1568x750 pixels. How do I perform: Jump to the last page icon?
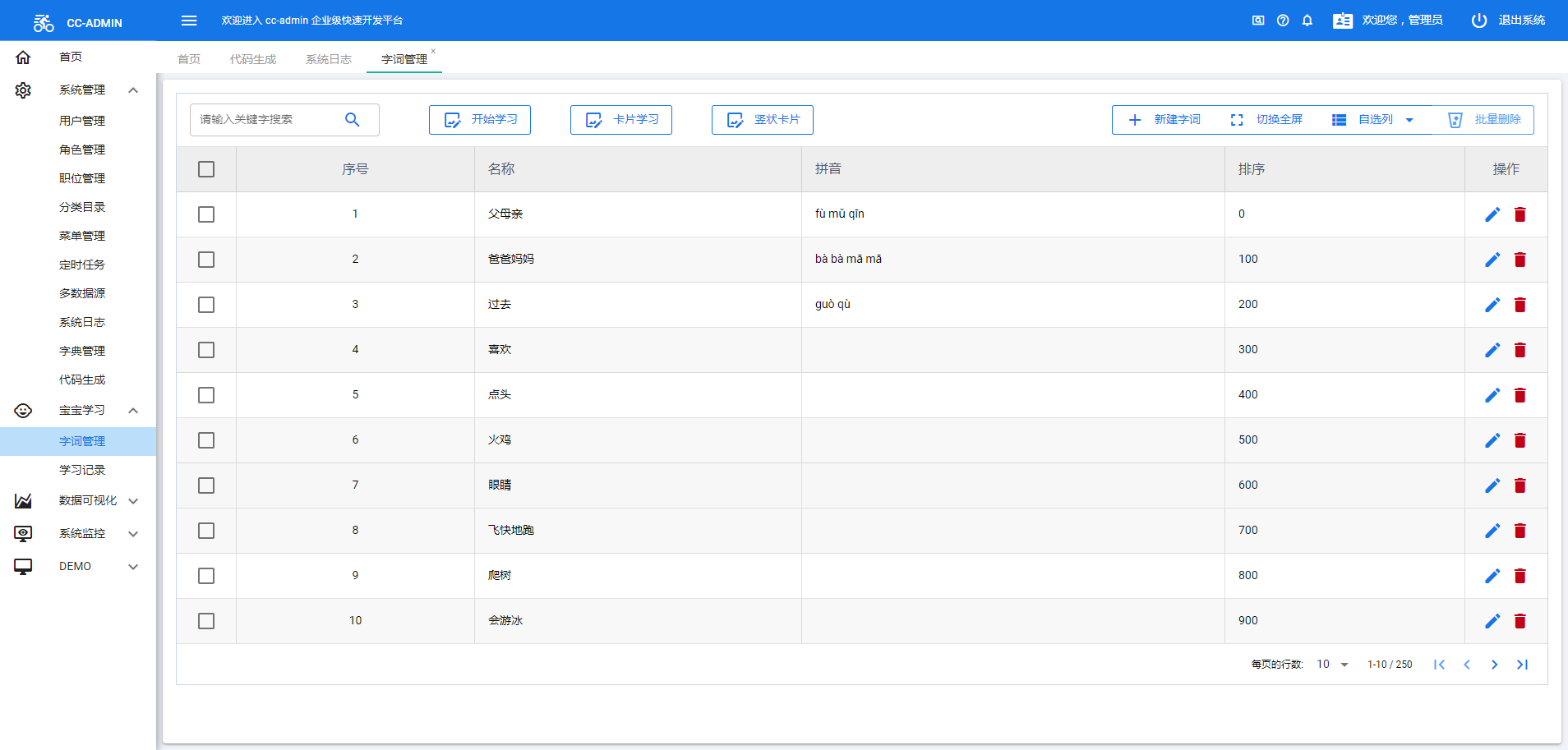click(x=1522, y=665)
